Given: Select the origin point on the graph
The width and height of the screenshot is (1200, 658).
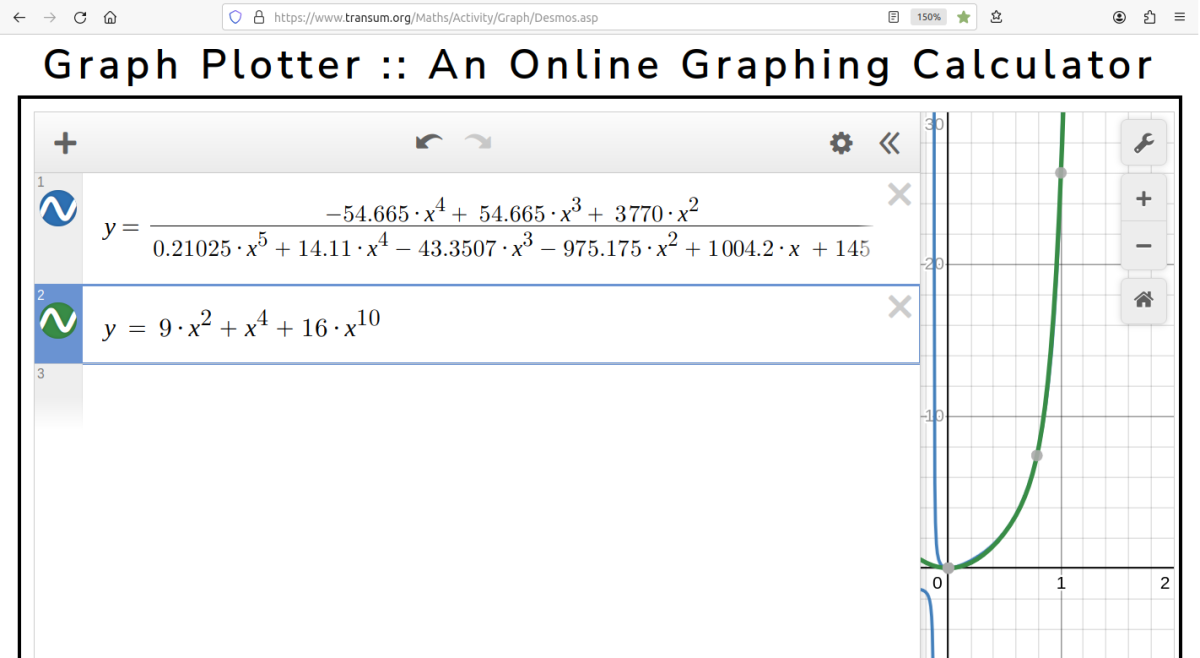Looking at the screenshot, I should [x=948, y=567].
